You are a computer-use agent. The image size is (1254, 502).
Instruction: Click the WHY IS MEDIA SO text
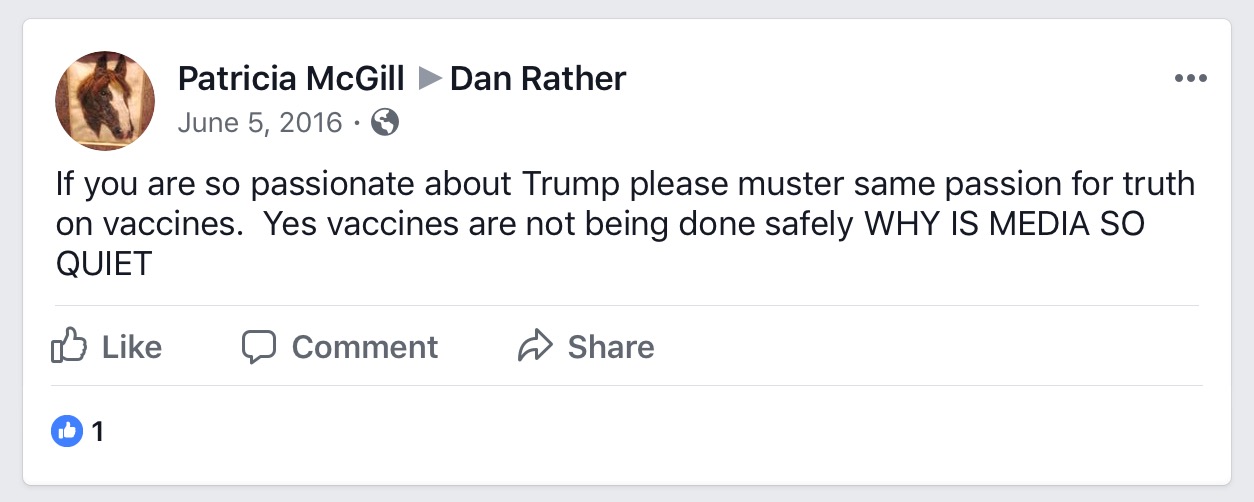[x=1002, y=225]
